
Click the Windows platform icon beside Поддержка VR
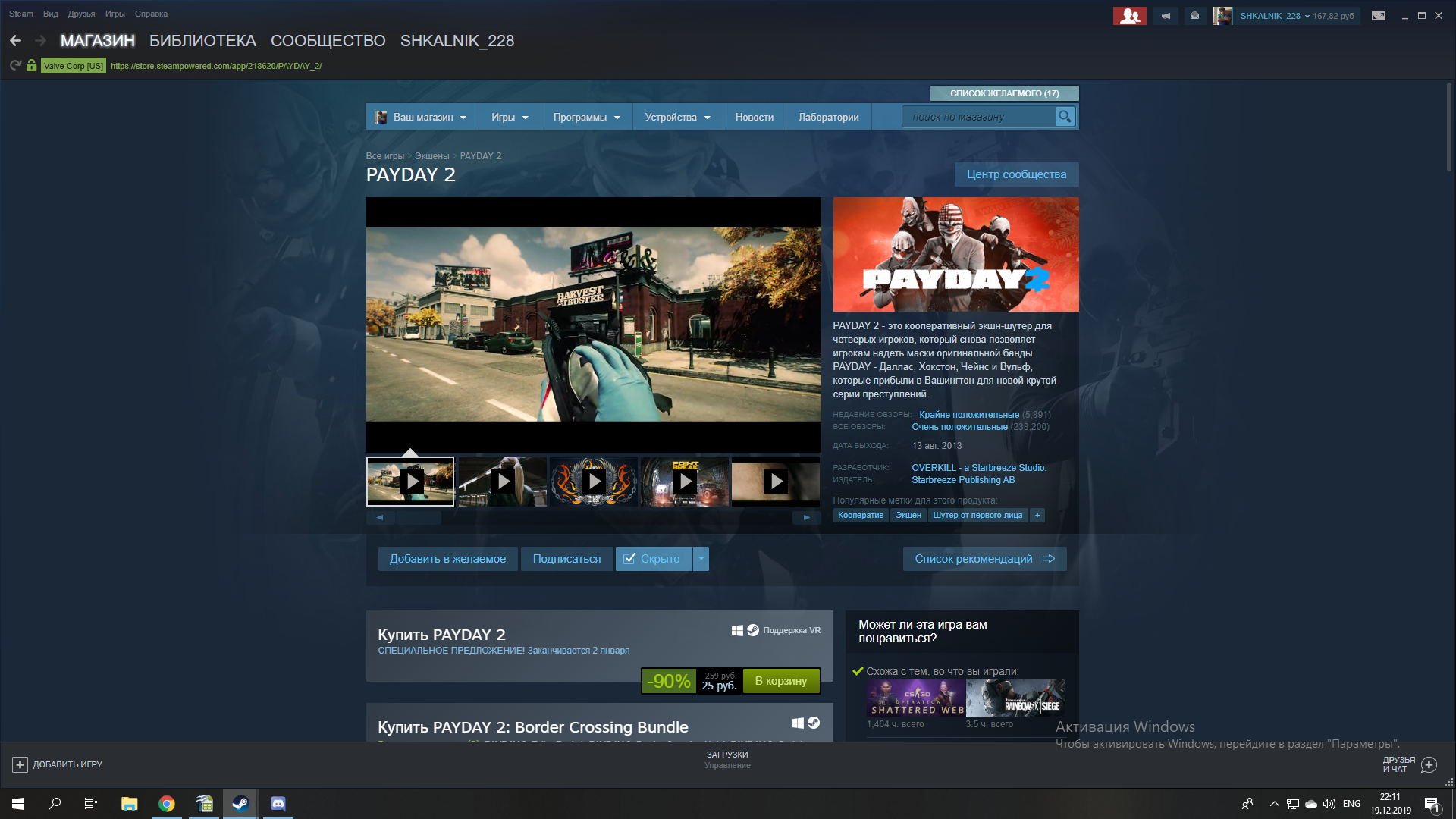(x=737, y=630)
